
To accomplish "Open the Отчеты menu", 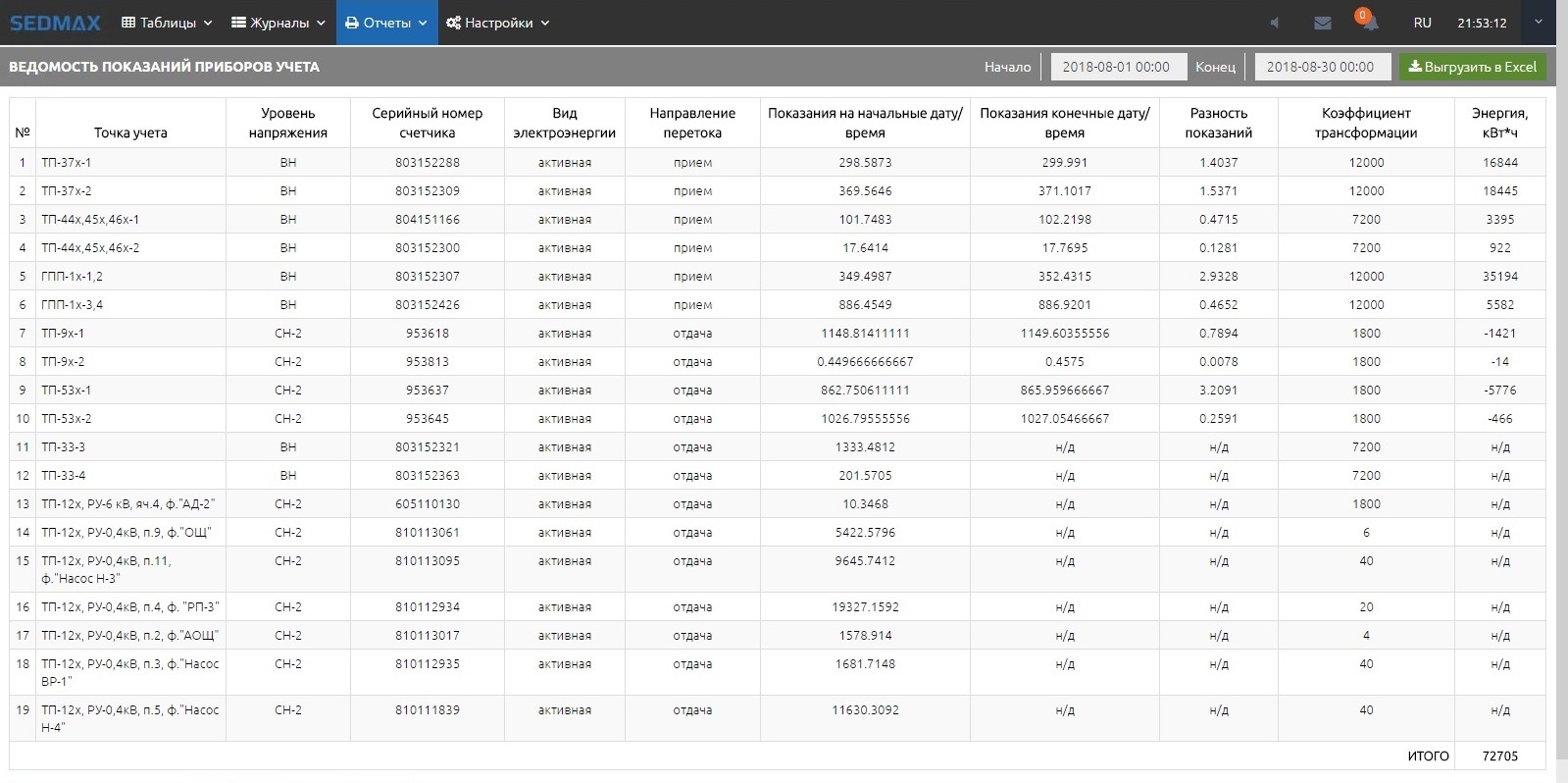I will tap(386, 23).
